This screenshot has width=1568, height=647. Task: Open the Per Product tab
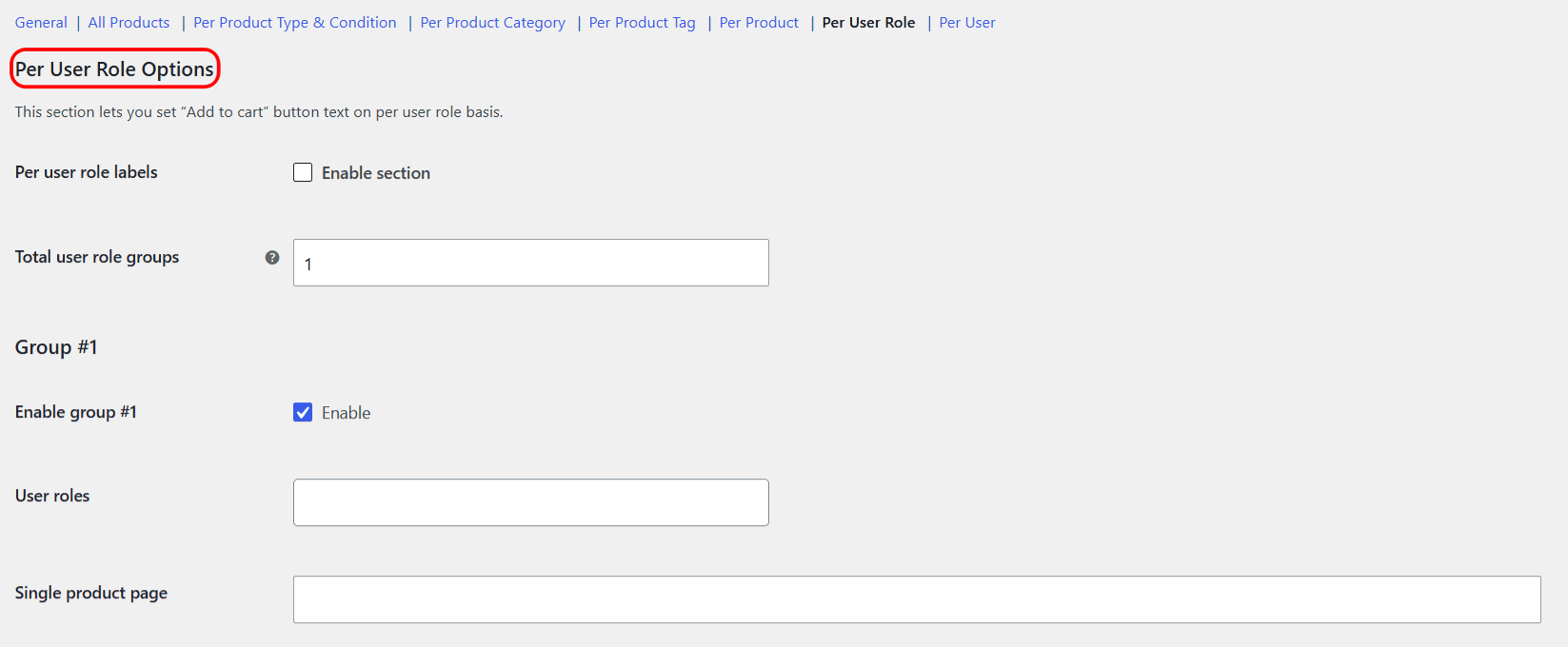point(759,23)
